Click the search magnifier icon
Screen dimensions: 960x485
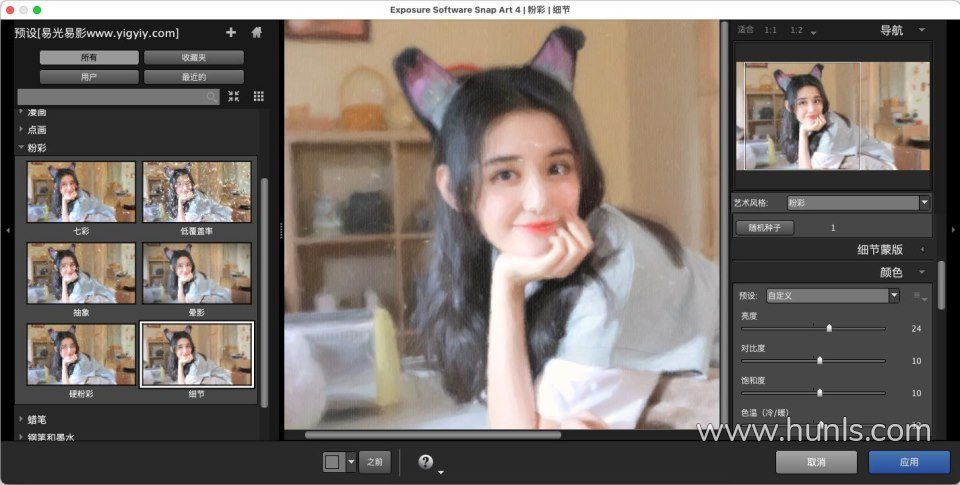click(211, 97)
